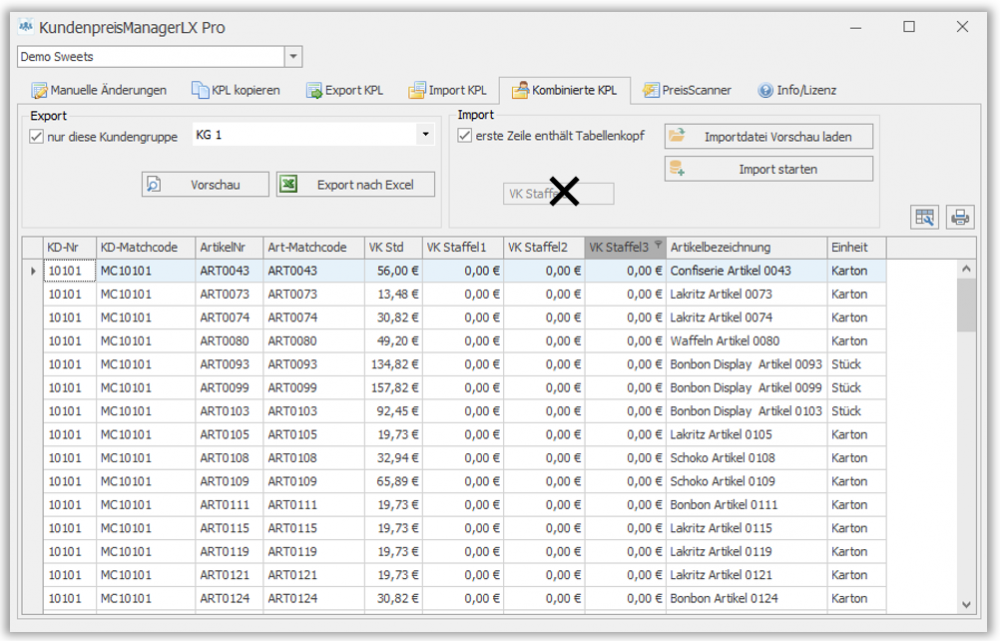Select 'Lakritz Artikel 0073' cell

746,295
